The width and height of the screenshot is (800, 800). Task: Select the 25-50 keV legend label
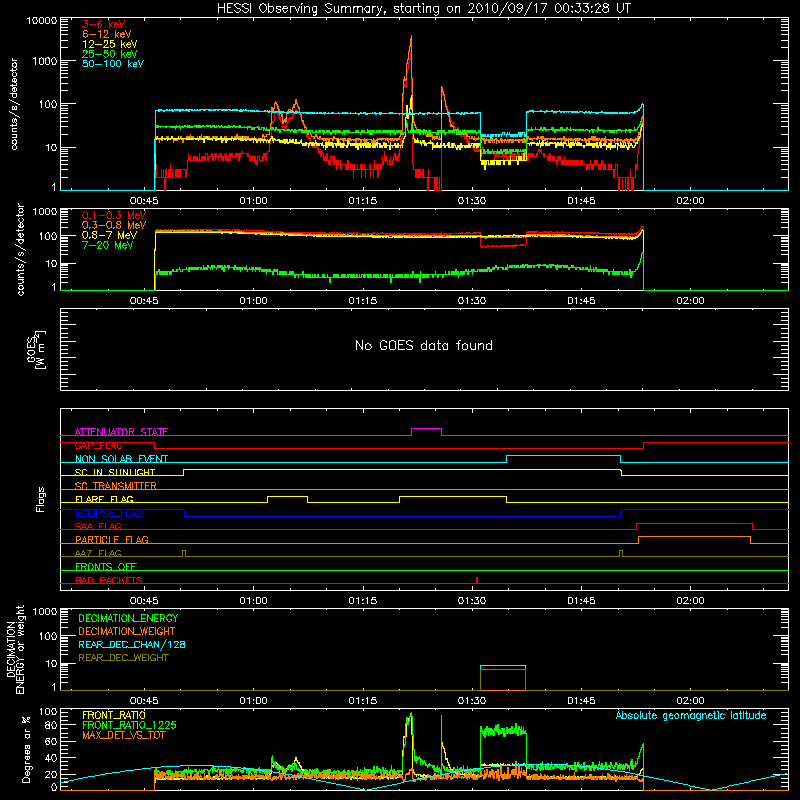(x=110, y=54)
